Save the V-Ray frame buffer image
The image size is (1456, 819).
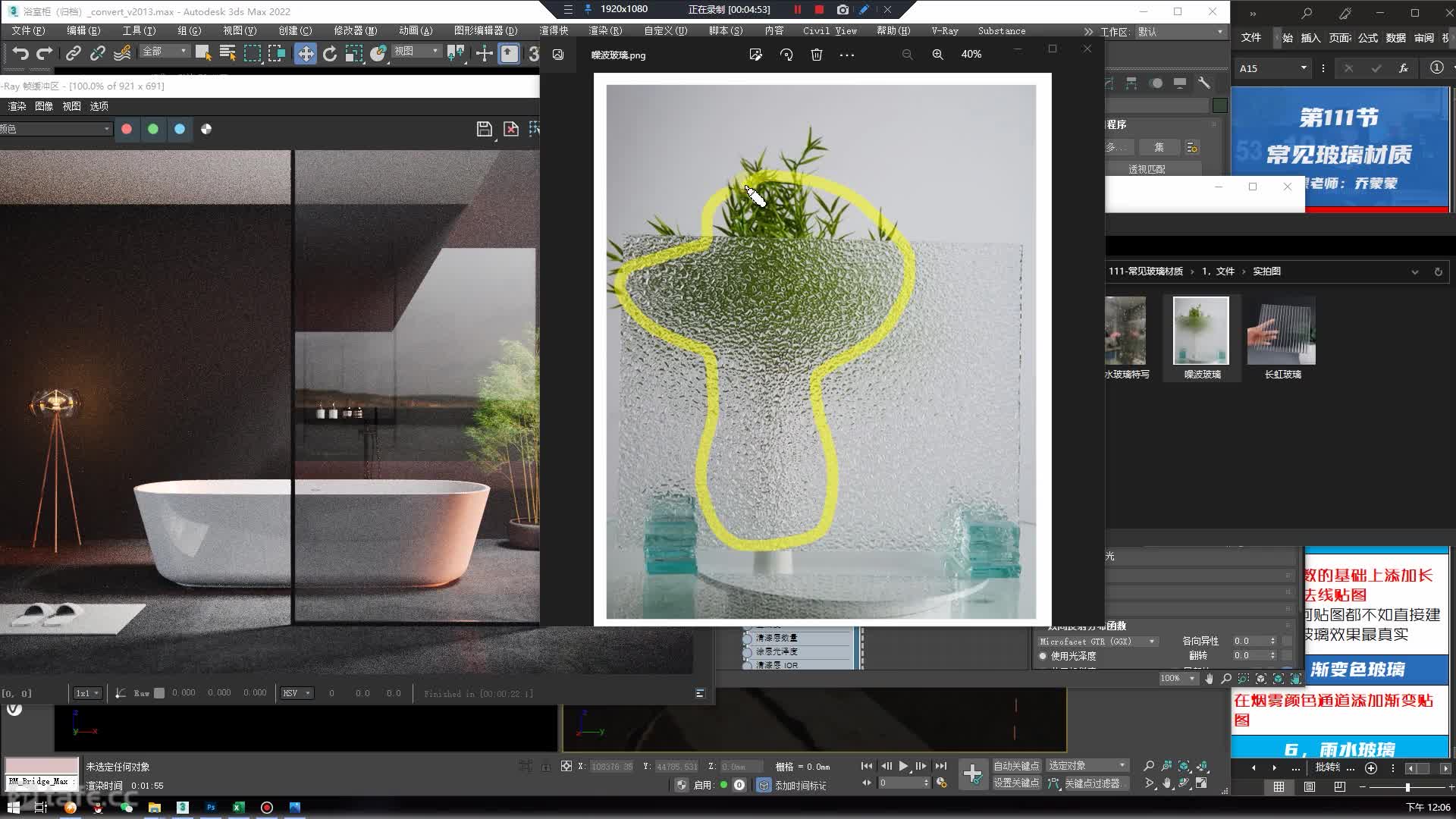[485, 129]
